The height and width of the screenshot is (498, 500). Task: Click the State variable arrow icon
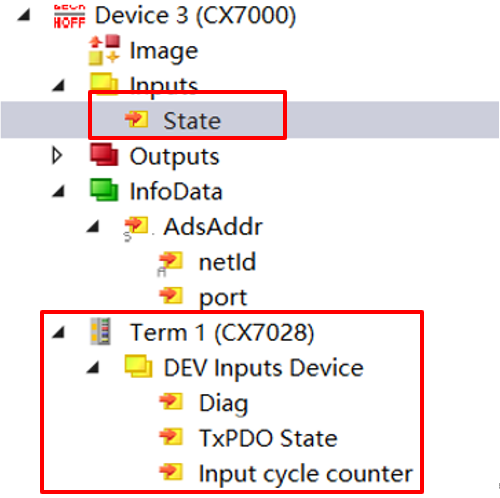point(136,119)
